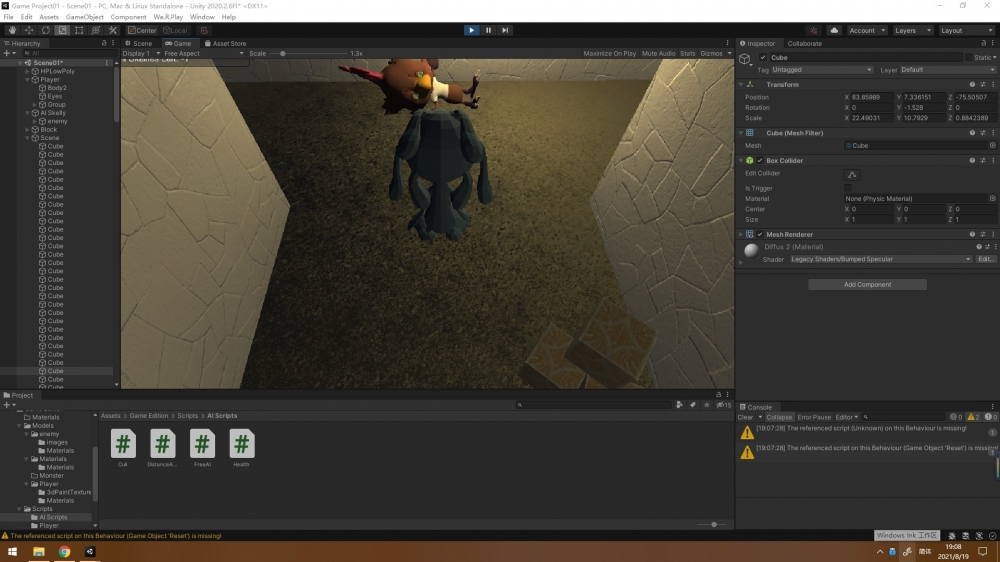1000x562 pixels.
Task: Open the Stats overlay
Action: point(688,54)
